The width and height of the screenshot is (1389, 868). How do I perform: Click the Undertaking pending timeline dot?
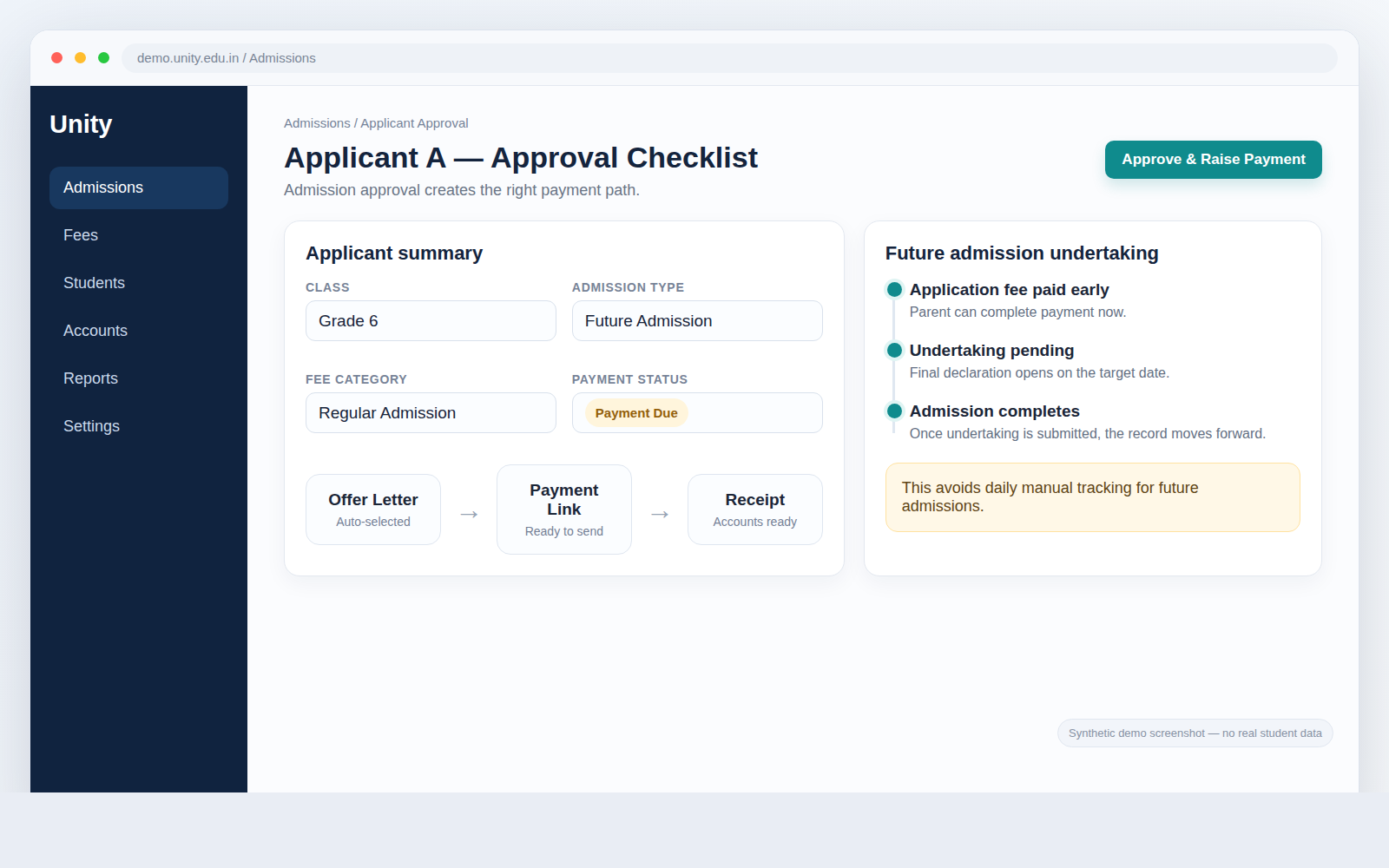point(894,351)
